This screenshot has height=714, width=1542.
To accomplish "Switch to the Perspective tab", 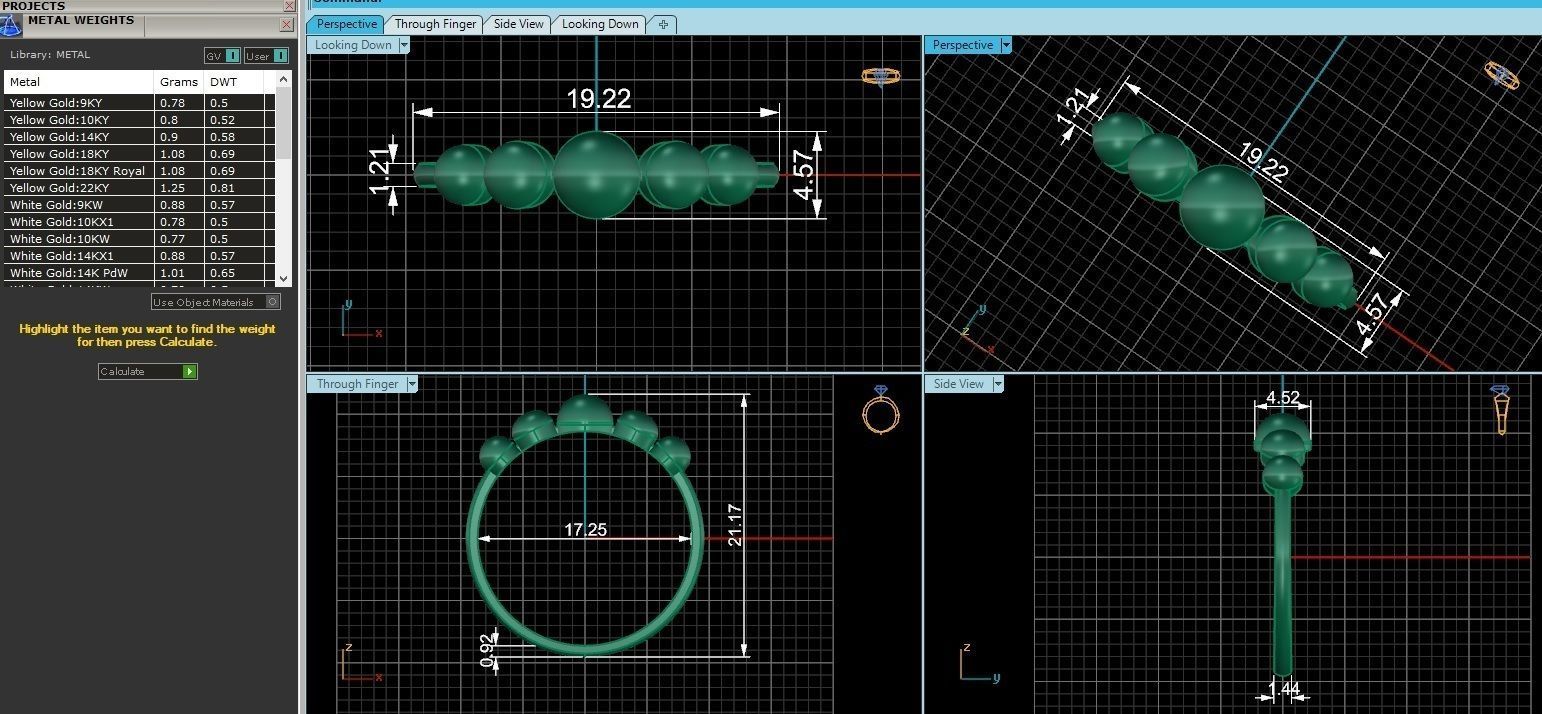I will click(347, 24).
